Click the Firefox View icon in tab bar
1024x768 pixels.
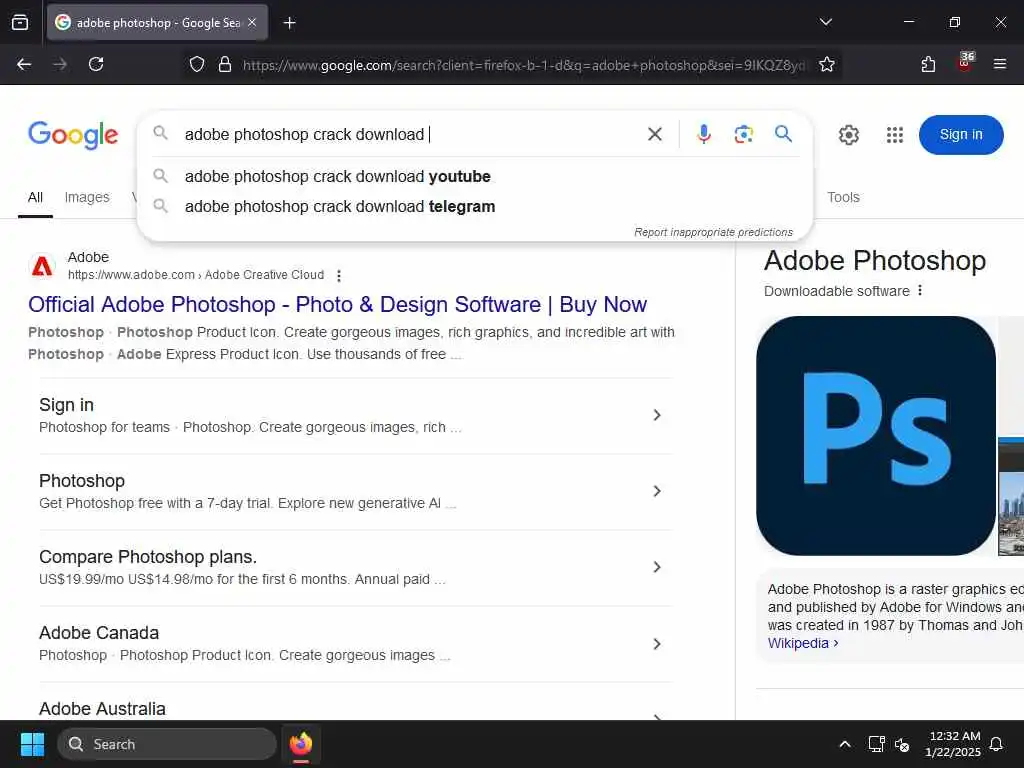pyautogui.click(x=20, y=22)
